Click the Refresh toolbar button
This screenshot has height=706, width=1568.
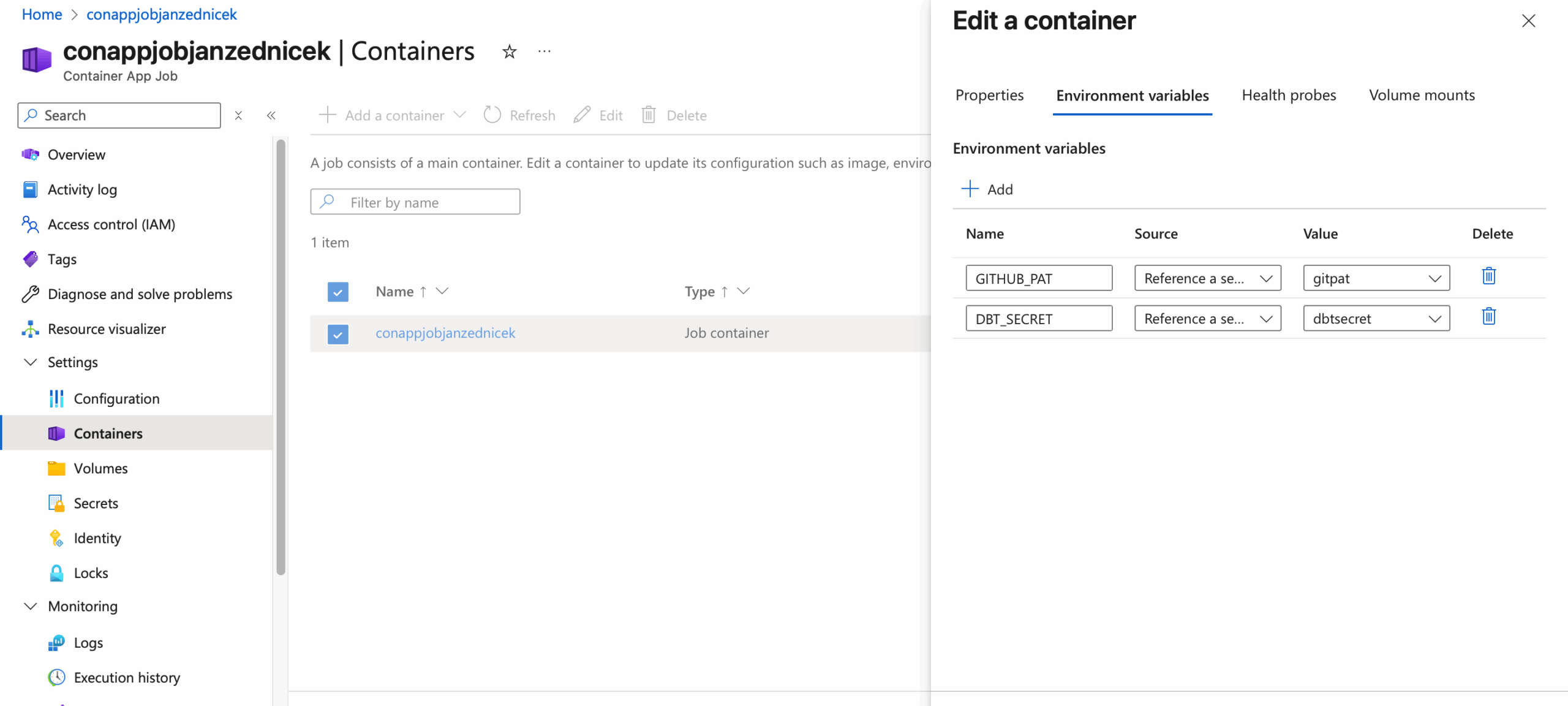point(519,115)
